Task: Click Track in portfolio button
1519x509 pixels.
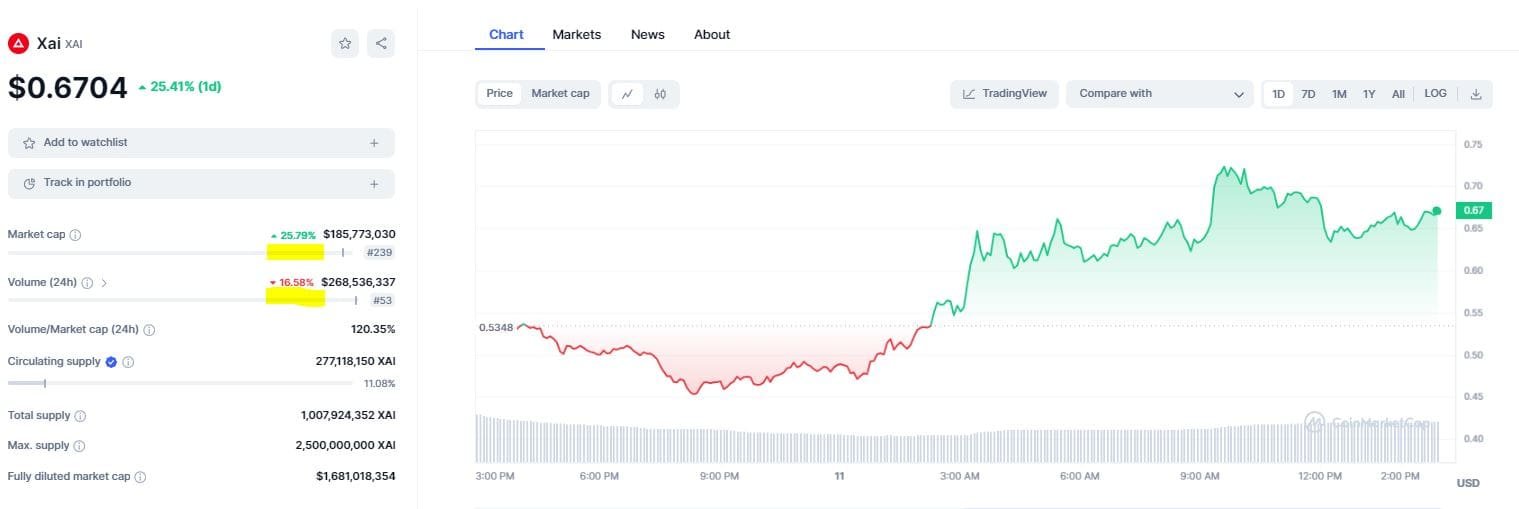Action: [x=201, y=184]
